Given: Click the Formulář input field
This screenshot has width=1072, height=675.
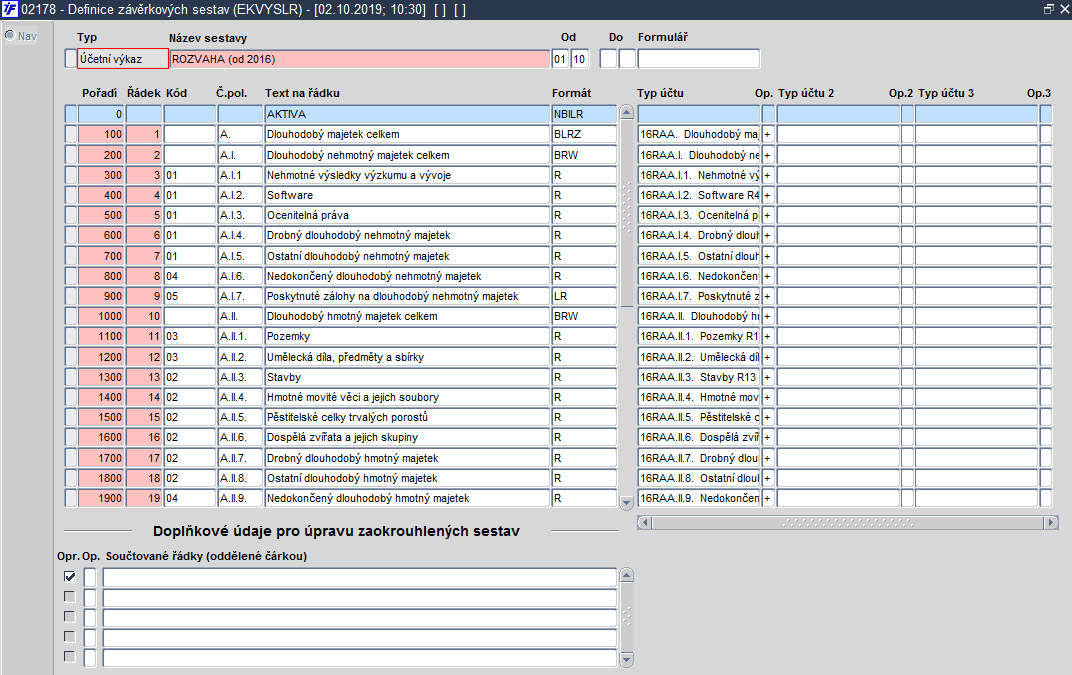Looking at the screenshot, I should [699, 59].
